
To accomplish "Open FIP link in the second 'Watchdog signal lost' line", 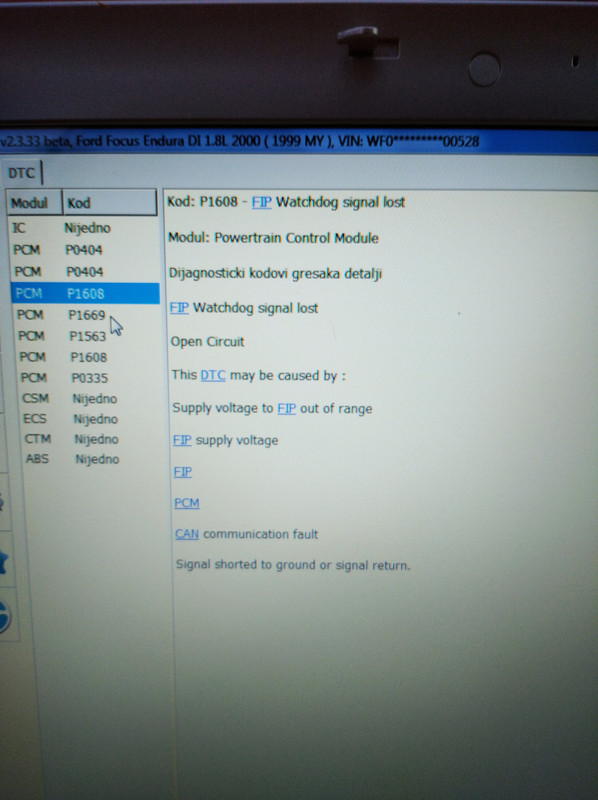I will click(x=179, y=308).
